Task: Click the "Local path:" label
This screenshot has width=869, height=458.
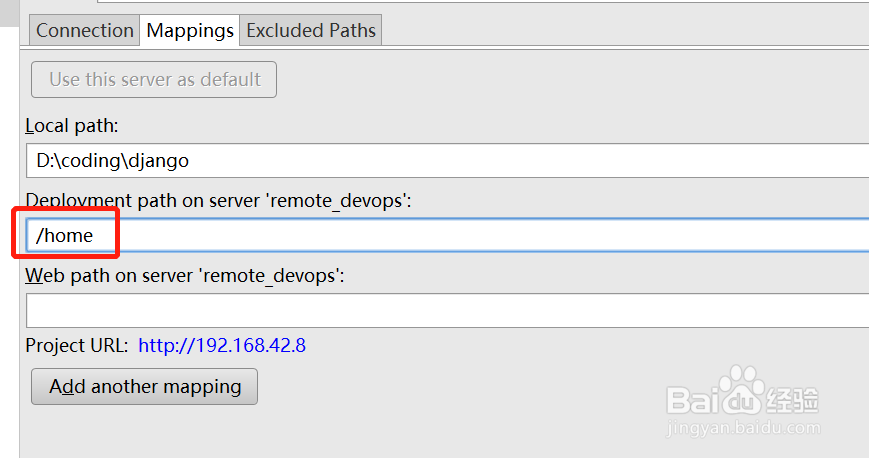Action: pyautogui.click(x=72, y=126)
